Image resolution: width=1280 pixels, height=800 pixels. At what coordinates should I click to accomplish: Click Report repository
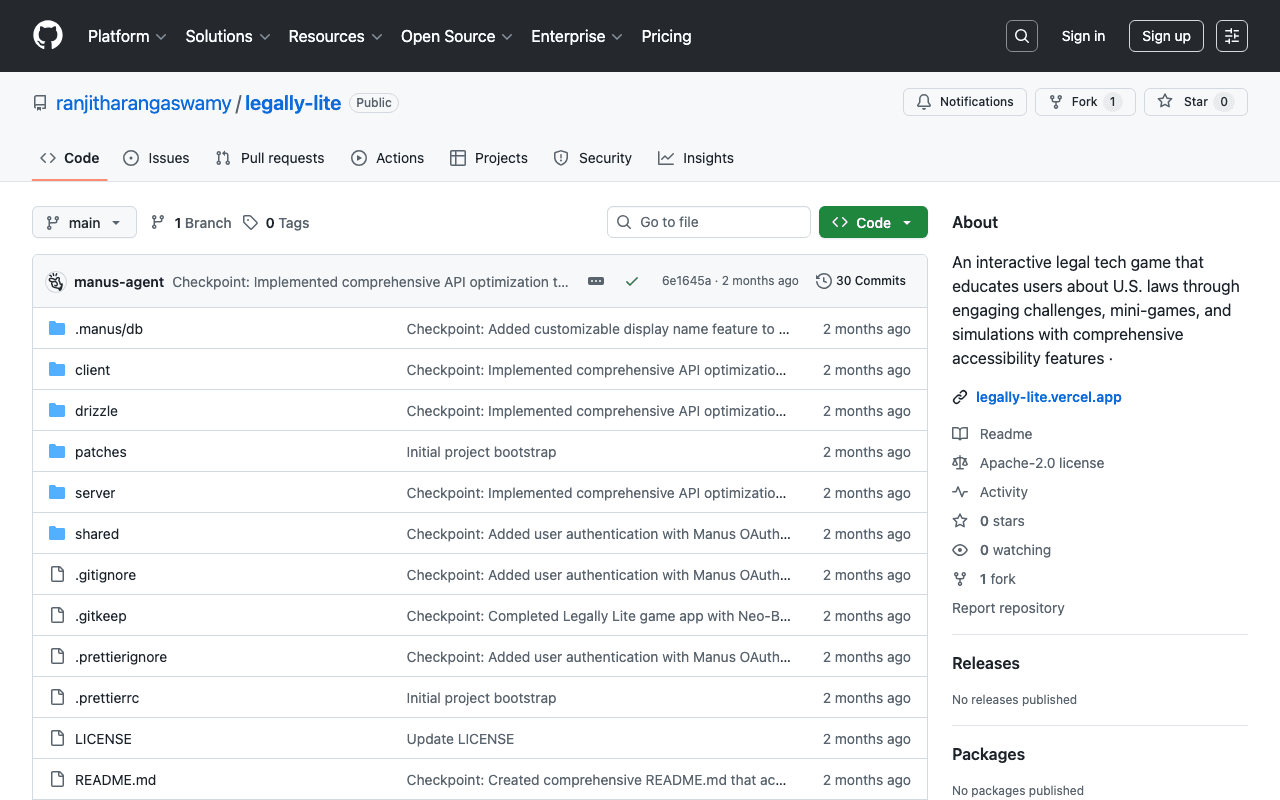pyautogui.click(x=1008, y=608)
